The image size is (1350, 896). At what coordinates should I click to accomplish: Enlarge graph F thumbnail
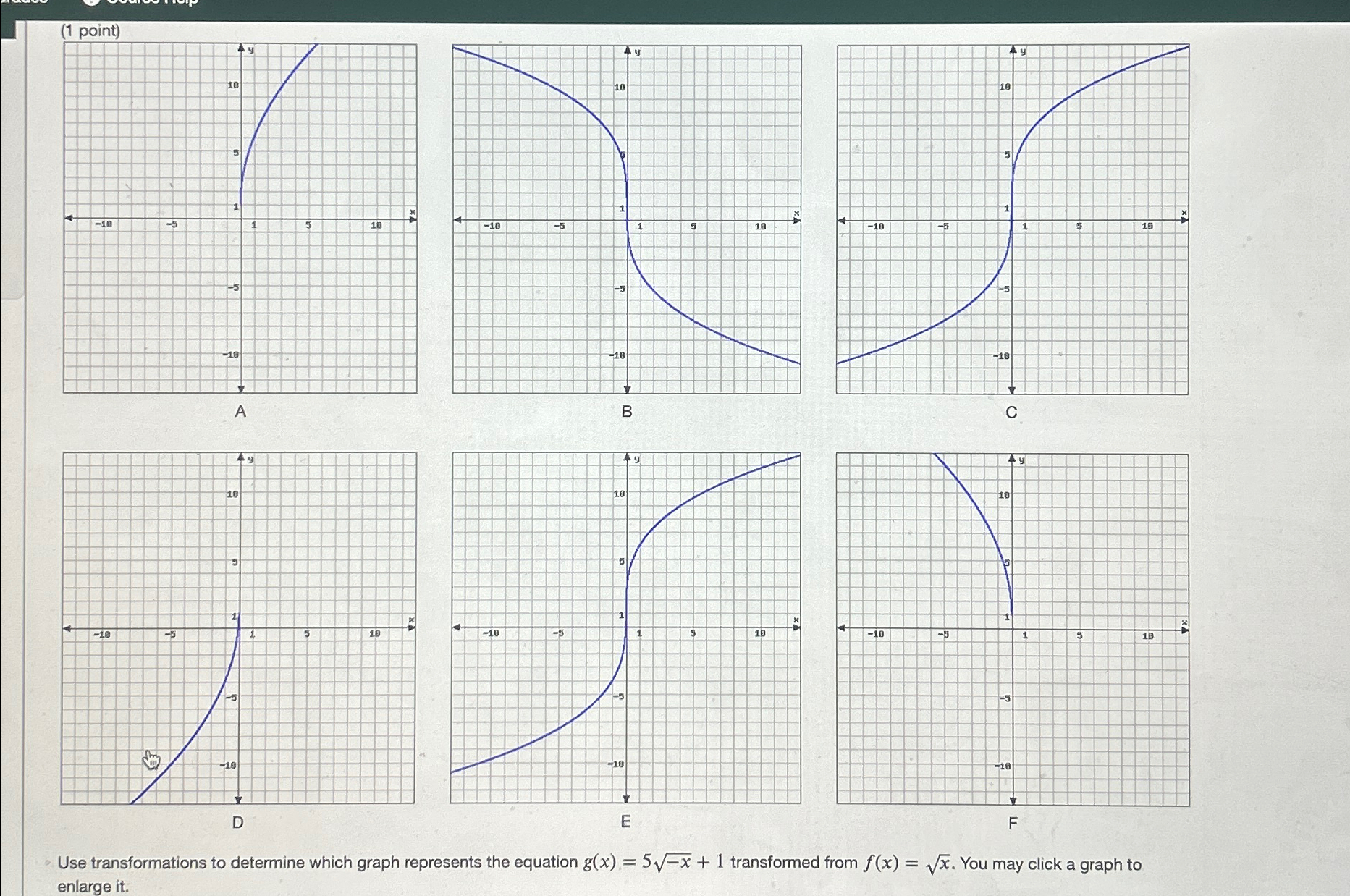(x=1013, y=630)
